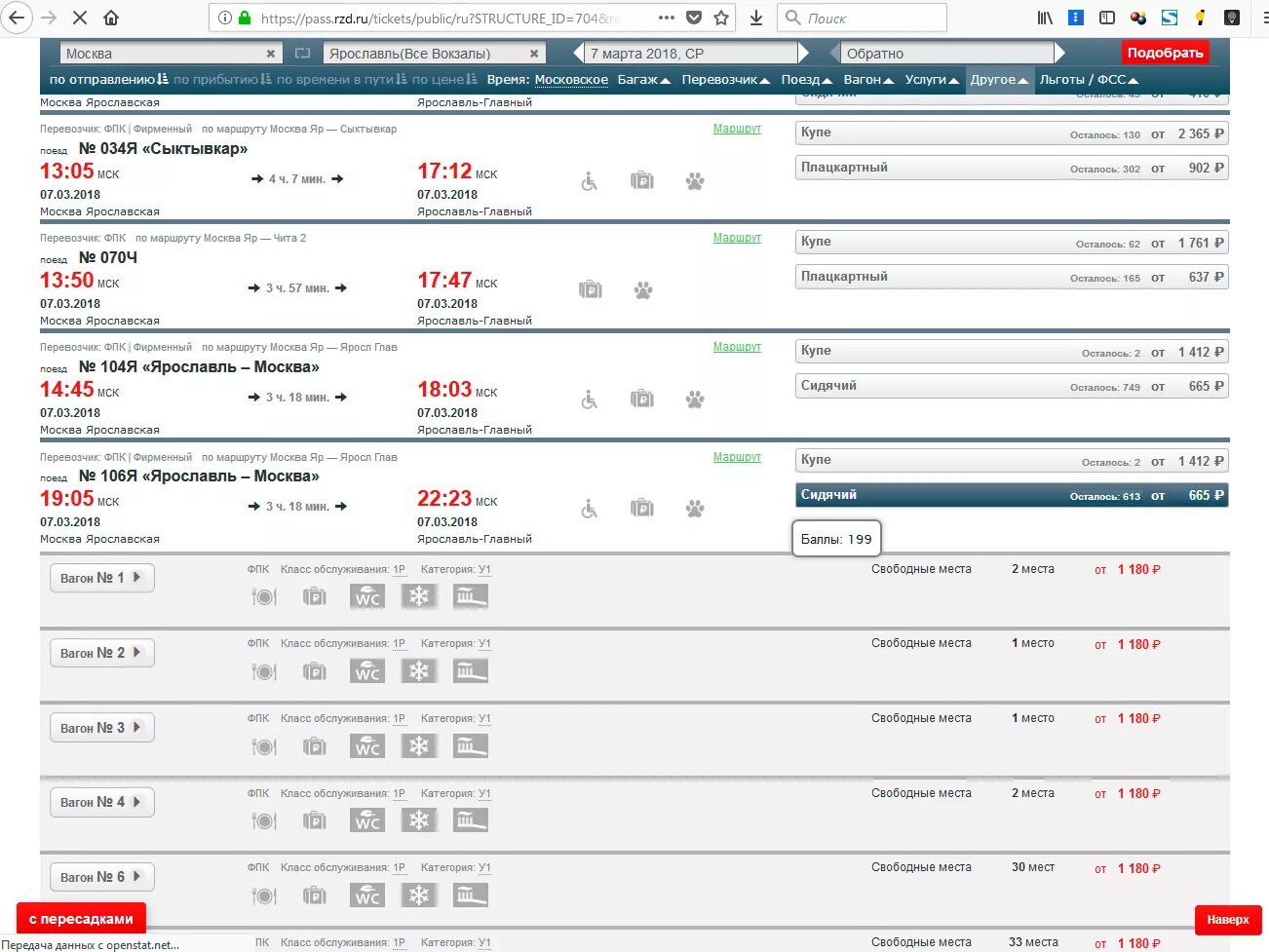Expand the Багаж filter
1269x952 pixels.
click(x=643, y=80)
